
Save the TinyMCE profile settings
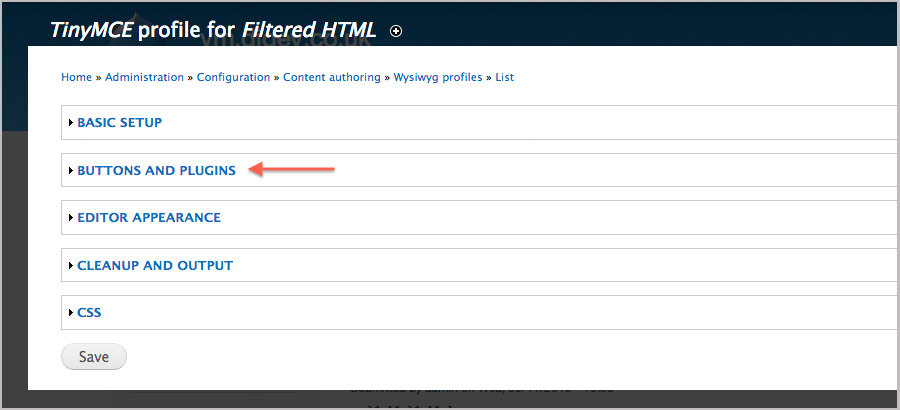94,357
